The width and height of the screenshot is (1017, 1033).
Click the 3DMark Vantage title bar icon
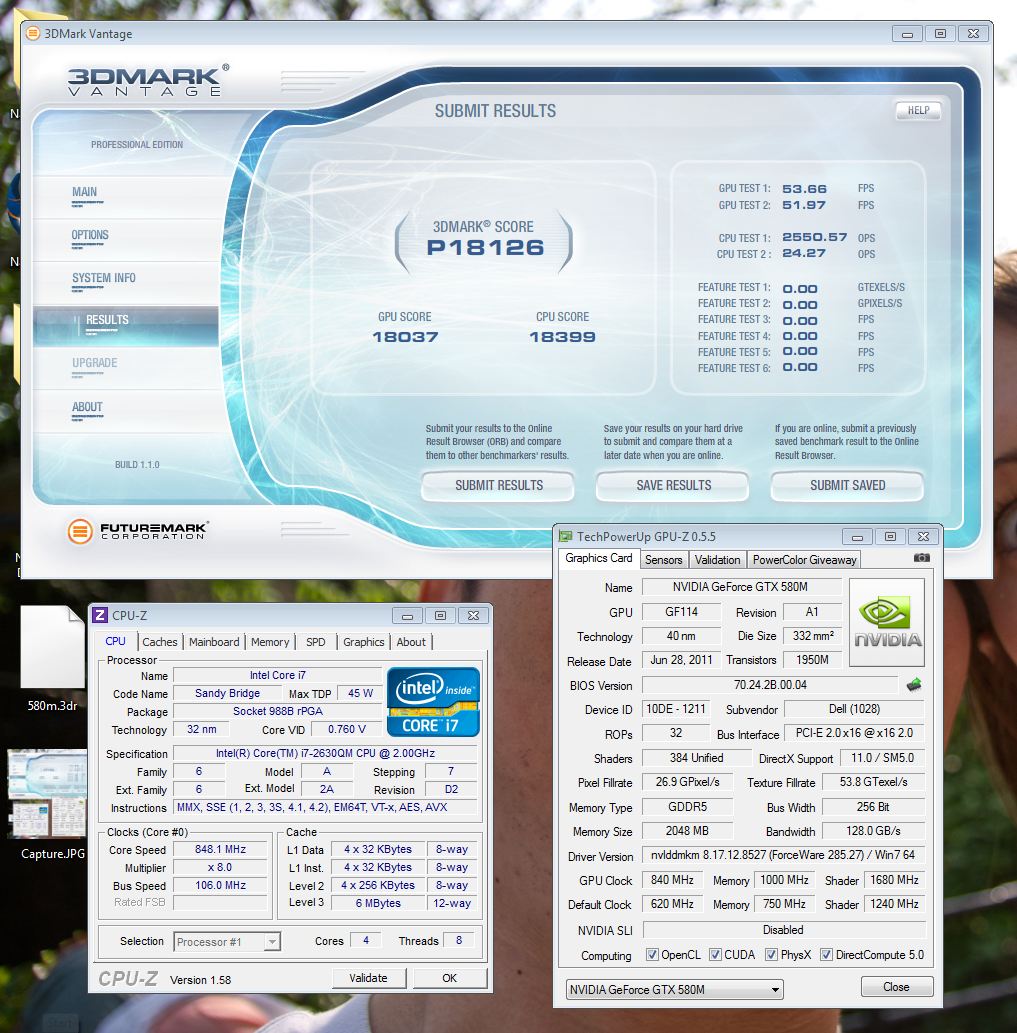pos(32,33)
